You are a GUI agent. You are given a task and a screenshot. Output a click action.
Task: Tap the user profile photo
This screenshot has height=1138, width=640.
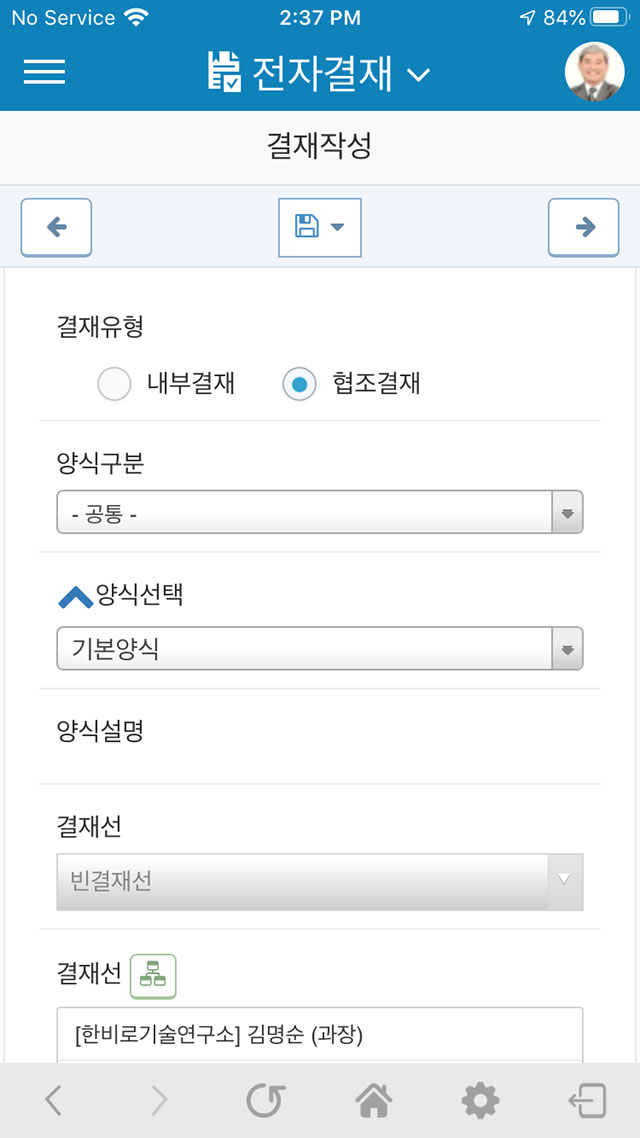point(594,71)
